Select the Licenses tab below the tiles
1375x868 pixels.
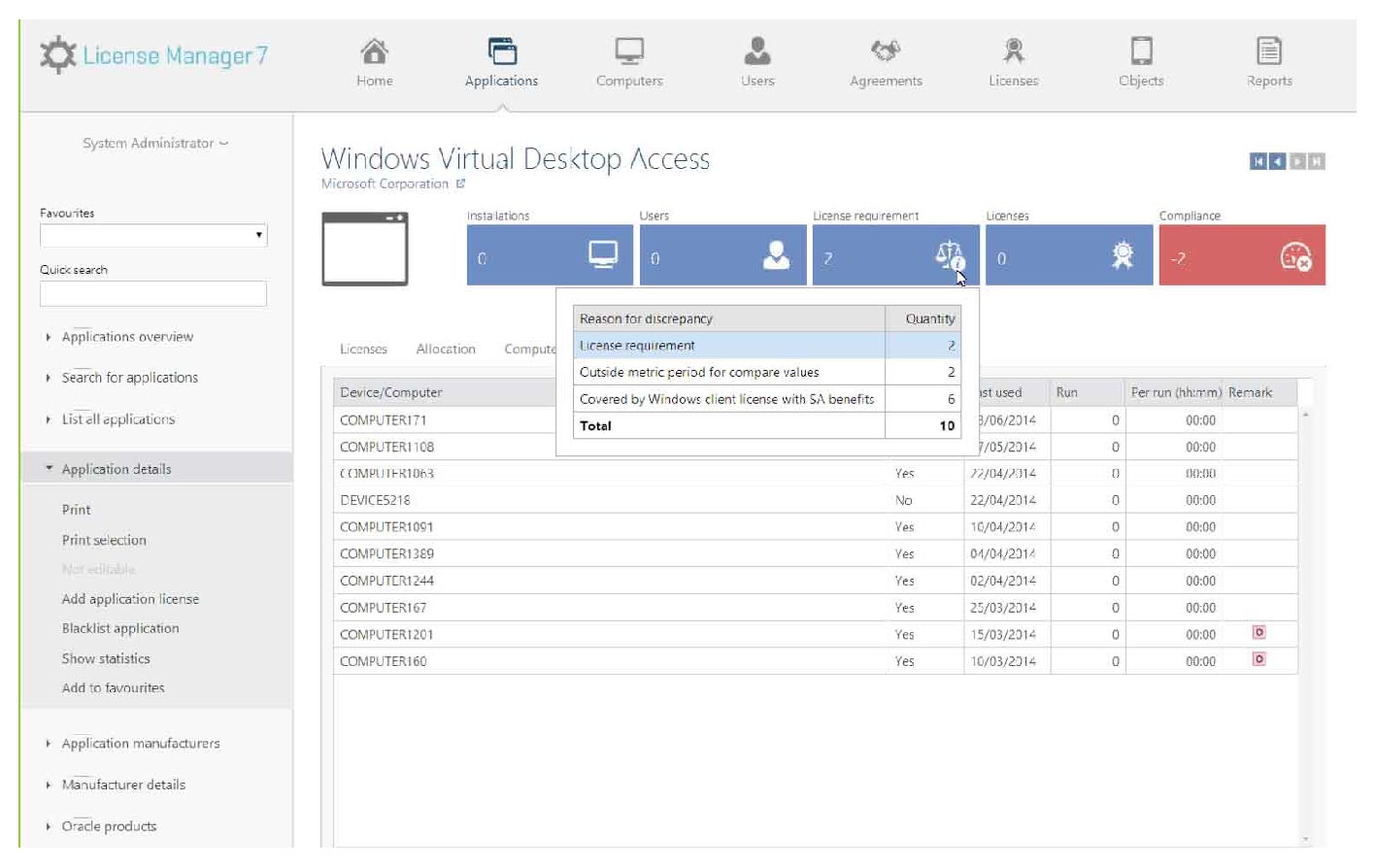pyautogui.click(x=363, y=350)
